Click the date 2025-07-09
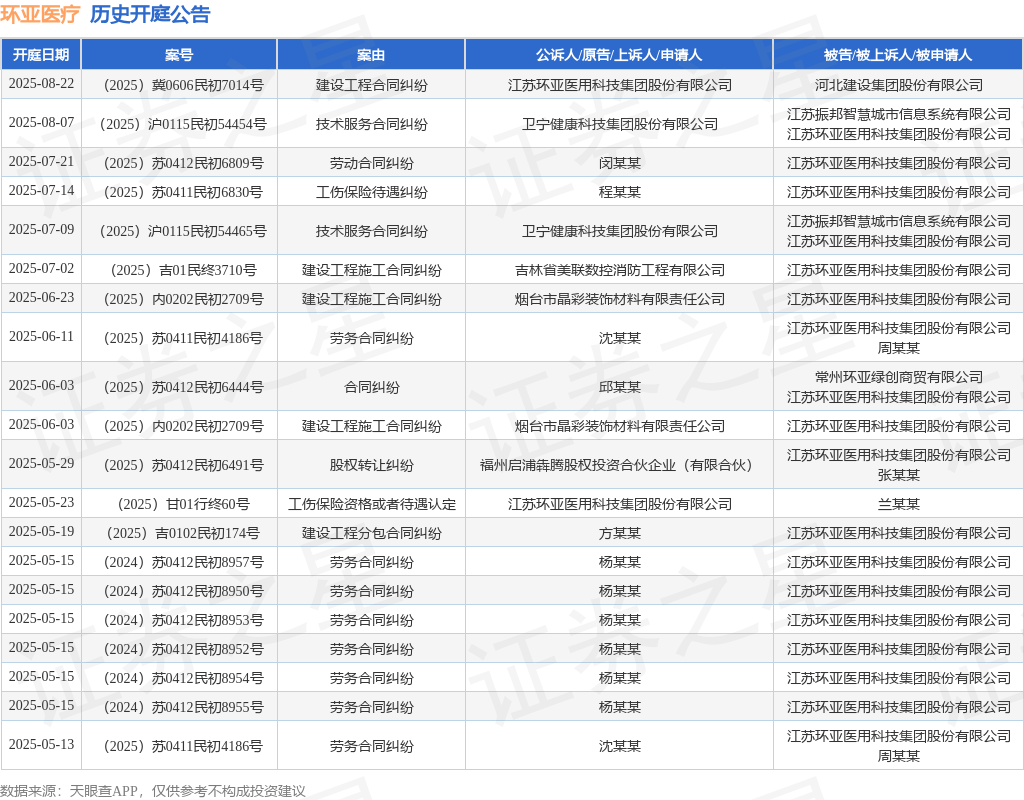Image resolution: width=1024 pixels, height=800 pixels. (x=41, y=229)
